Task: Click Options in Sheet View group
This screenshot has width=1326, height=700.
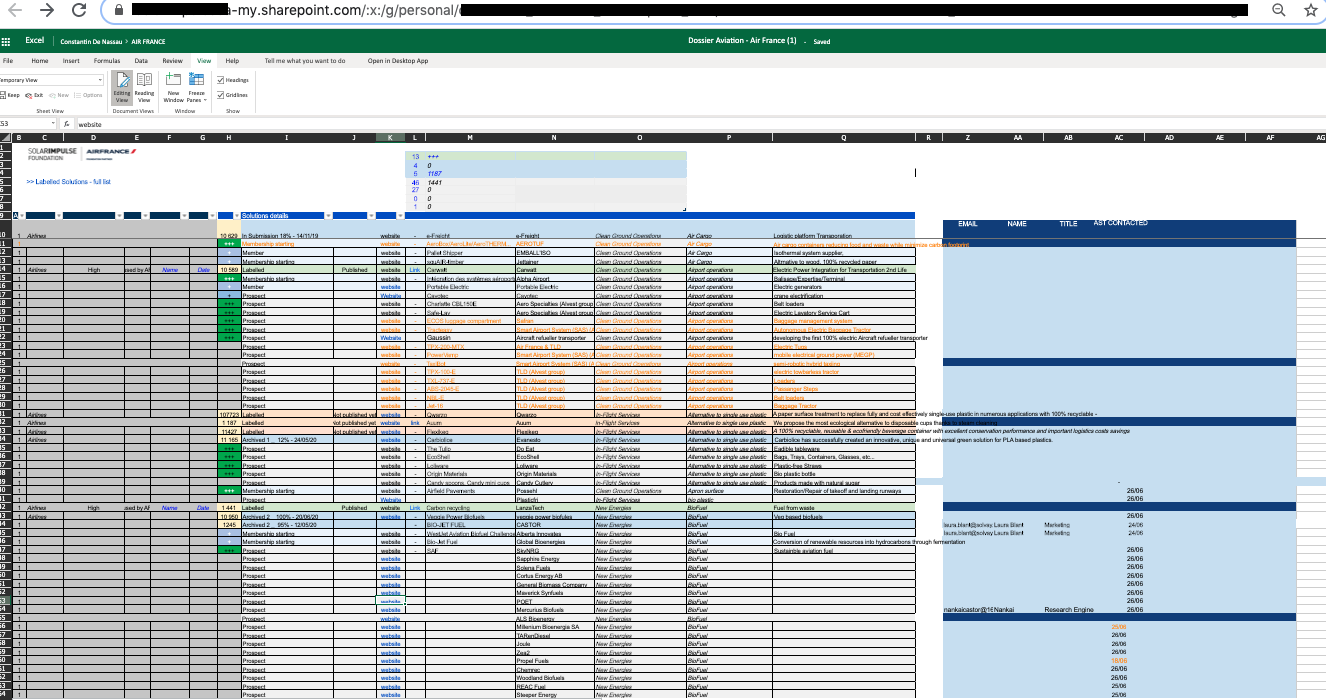Action: 89,95
